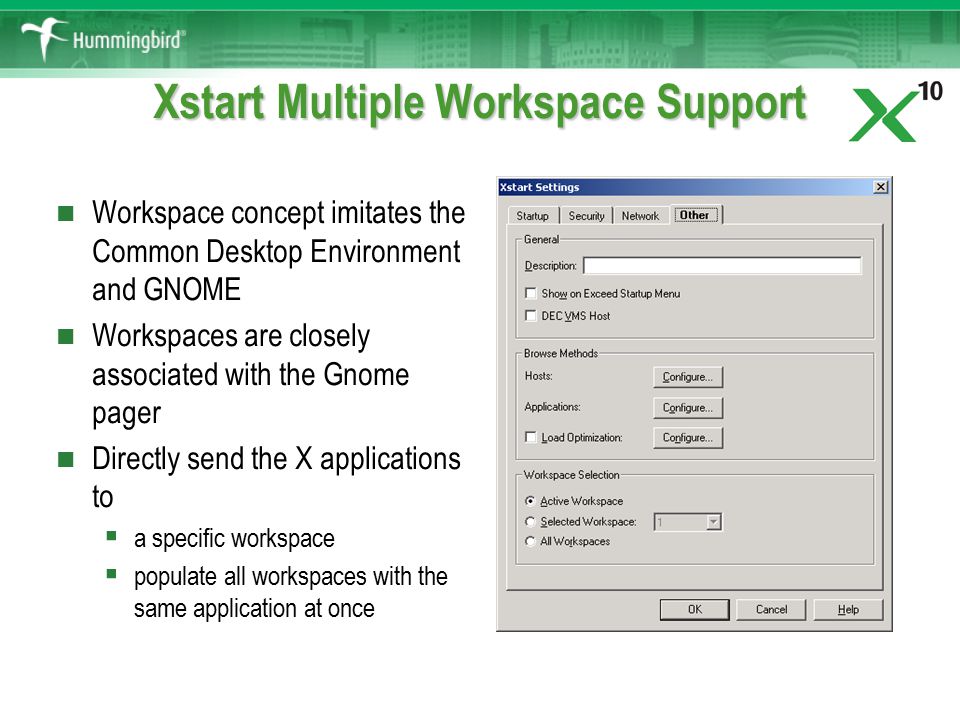Screen dimensions: 960x720
Task: Click the Other tab
Action: (696, 215)
